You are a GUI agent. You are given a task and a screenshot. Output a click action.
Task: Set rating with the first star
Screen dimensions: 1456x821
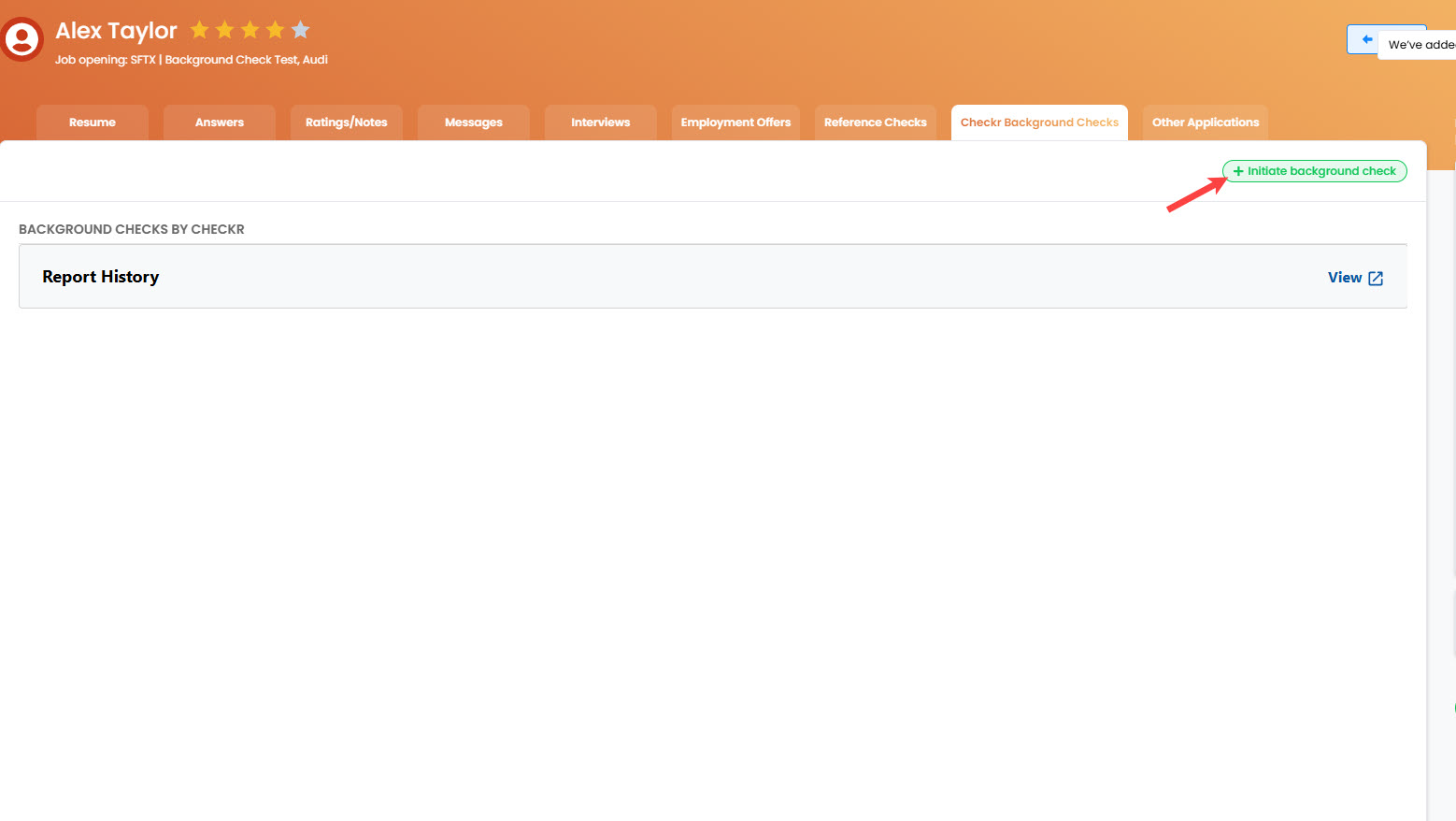tap(199, 30)
